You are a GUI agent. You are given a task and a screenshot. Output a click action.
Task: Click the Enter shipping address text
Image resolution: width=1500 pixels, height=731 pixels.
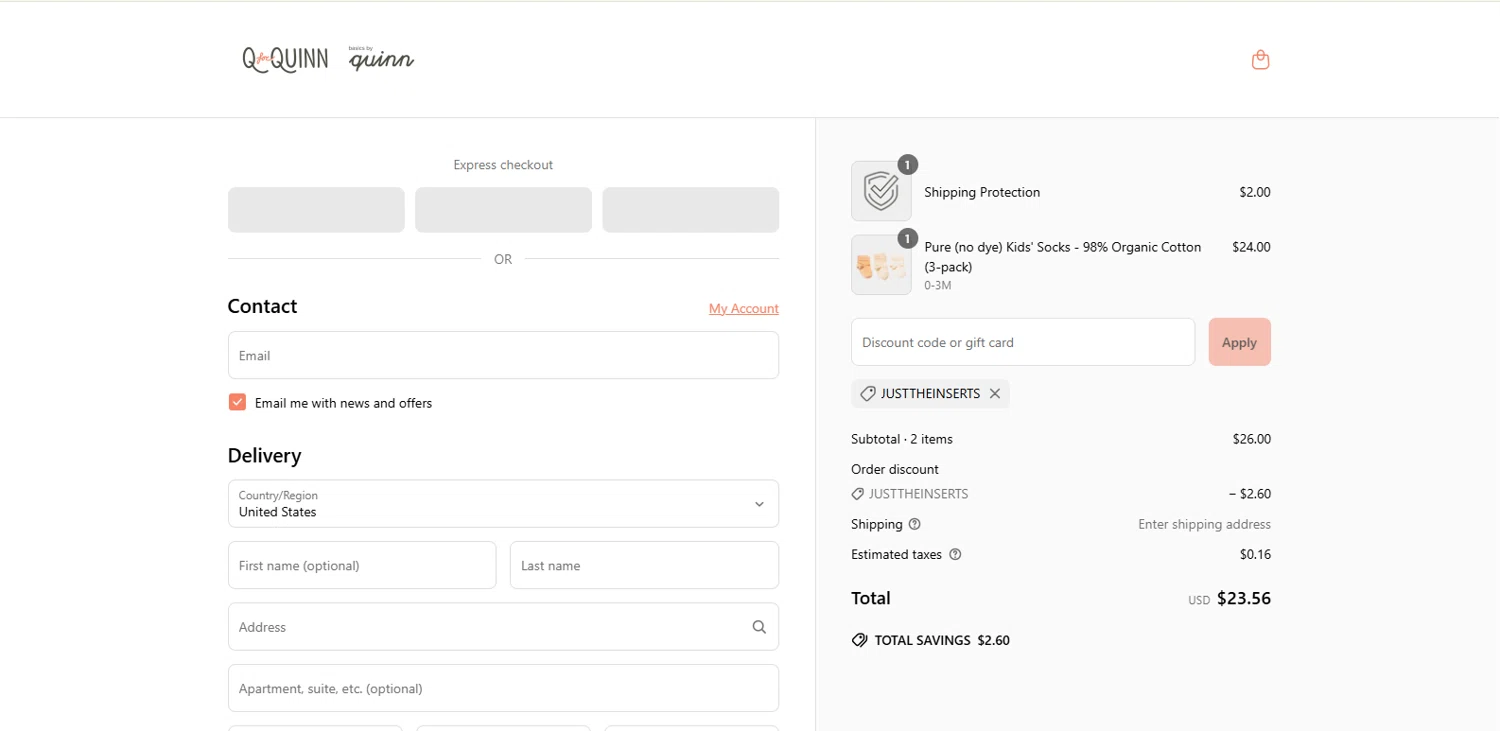[1204, 524]
